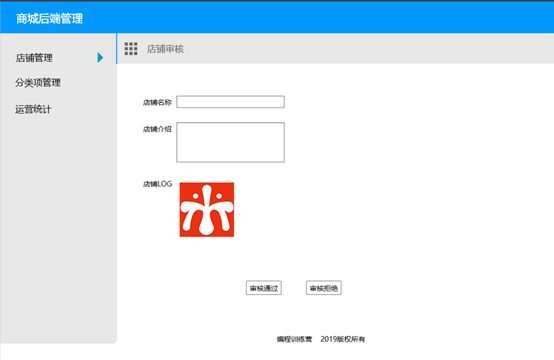This screenshot has height=360, width=554.
Task: Click the 店铺LOG label
Action: (x=157, y=184)
